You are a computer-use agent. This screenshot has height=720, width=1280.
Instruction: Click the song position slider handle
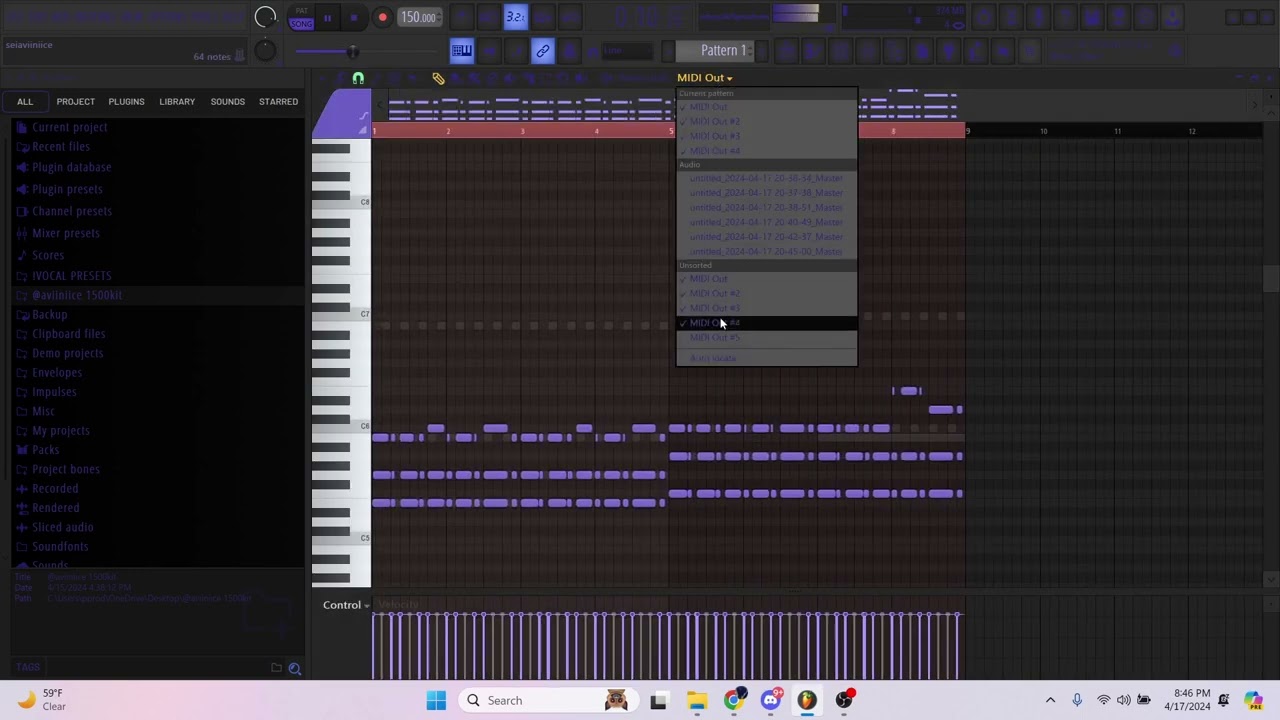coord(352,51)
